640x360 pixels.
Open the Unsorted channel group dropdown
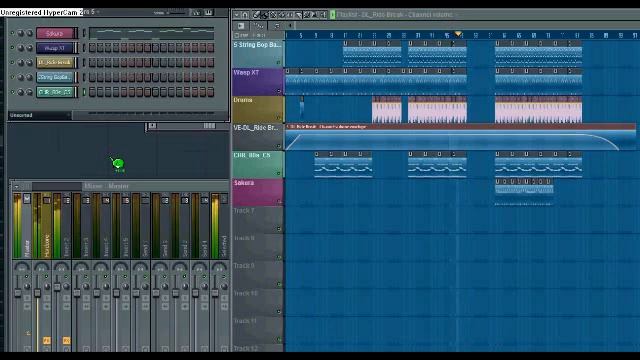coord(40,116)
